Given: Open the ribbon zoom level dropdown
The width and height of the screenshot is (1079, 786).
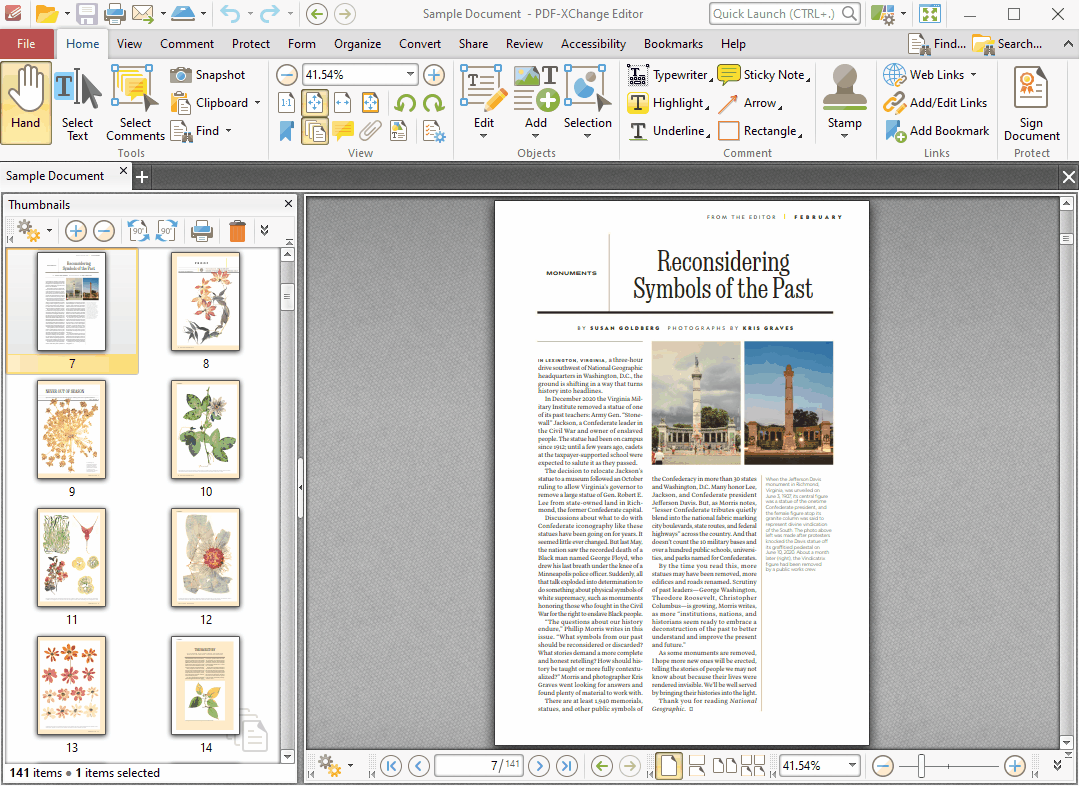Looking at the screenshot, I should (410, 75).
